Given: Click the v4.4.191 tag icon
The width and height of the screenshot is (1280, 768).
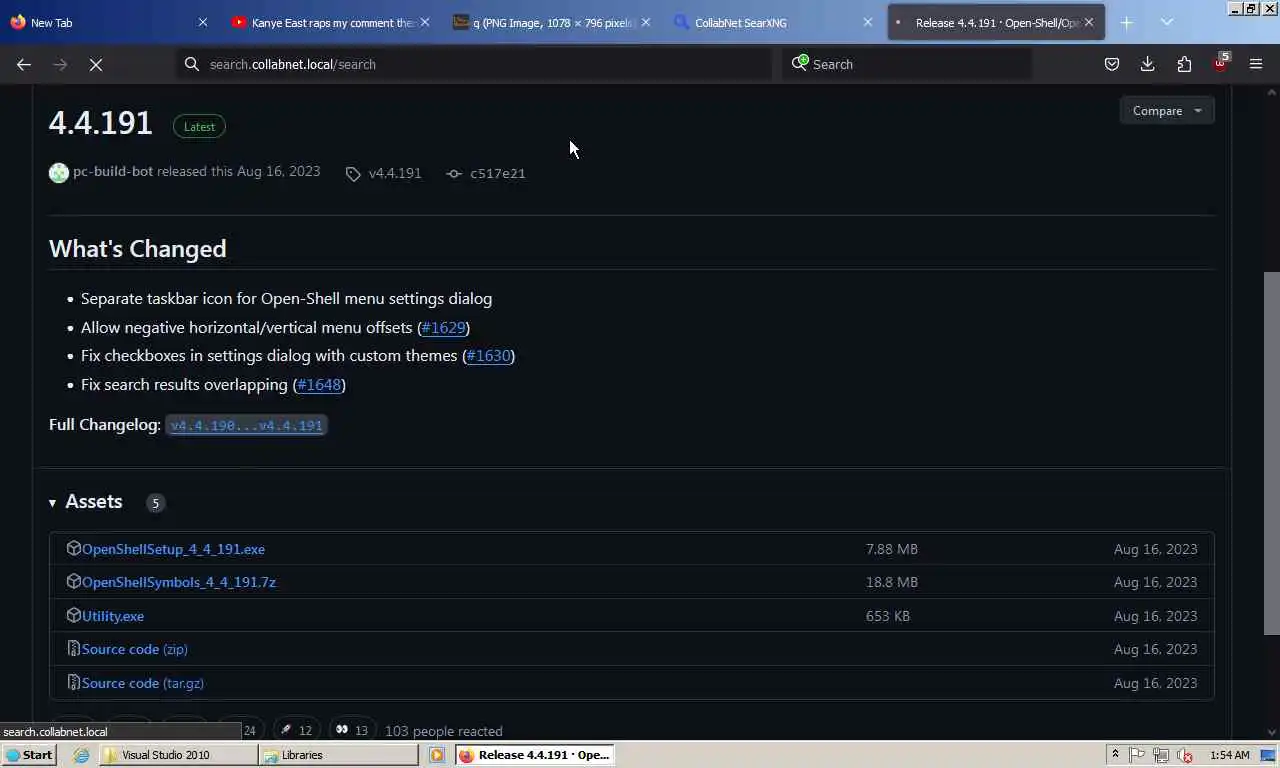Looking at the screenshot, I should (x=353, y=174).
